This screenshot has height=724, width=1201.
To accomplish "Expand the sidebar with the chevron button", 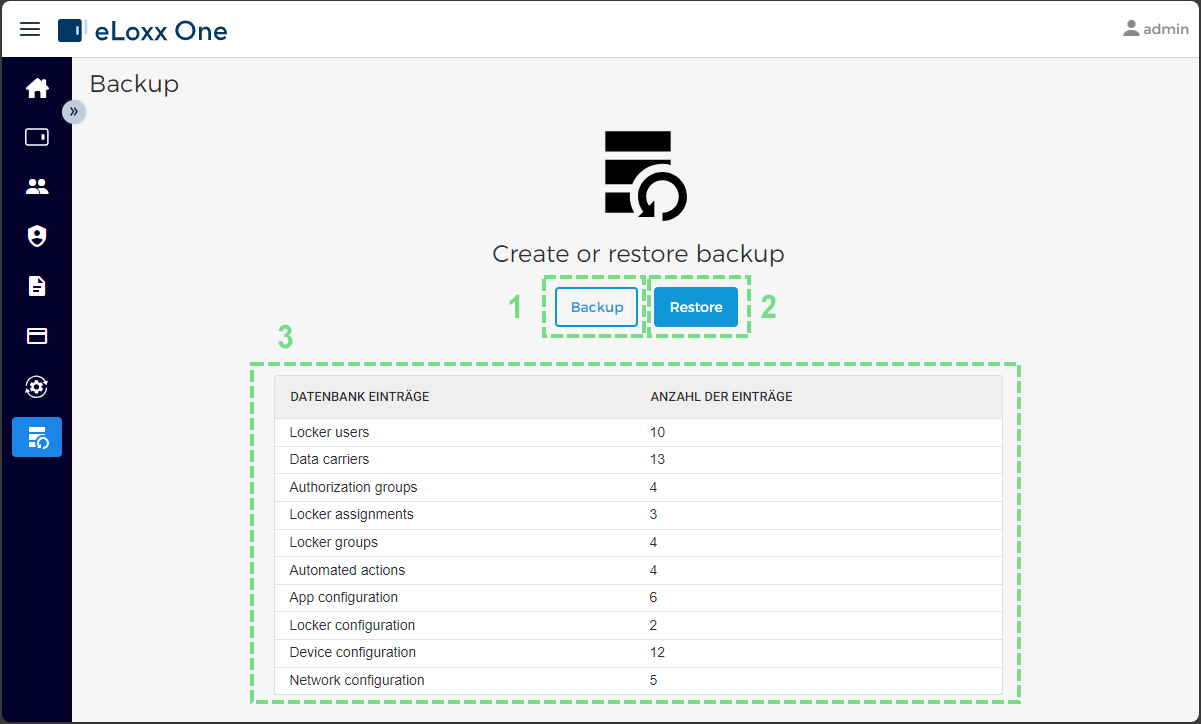I will click(x=74, y=111).
